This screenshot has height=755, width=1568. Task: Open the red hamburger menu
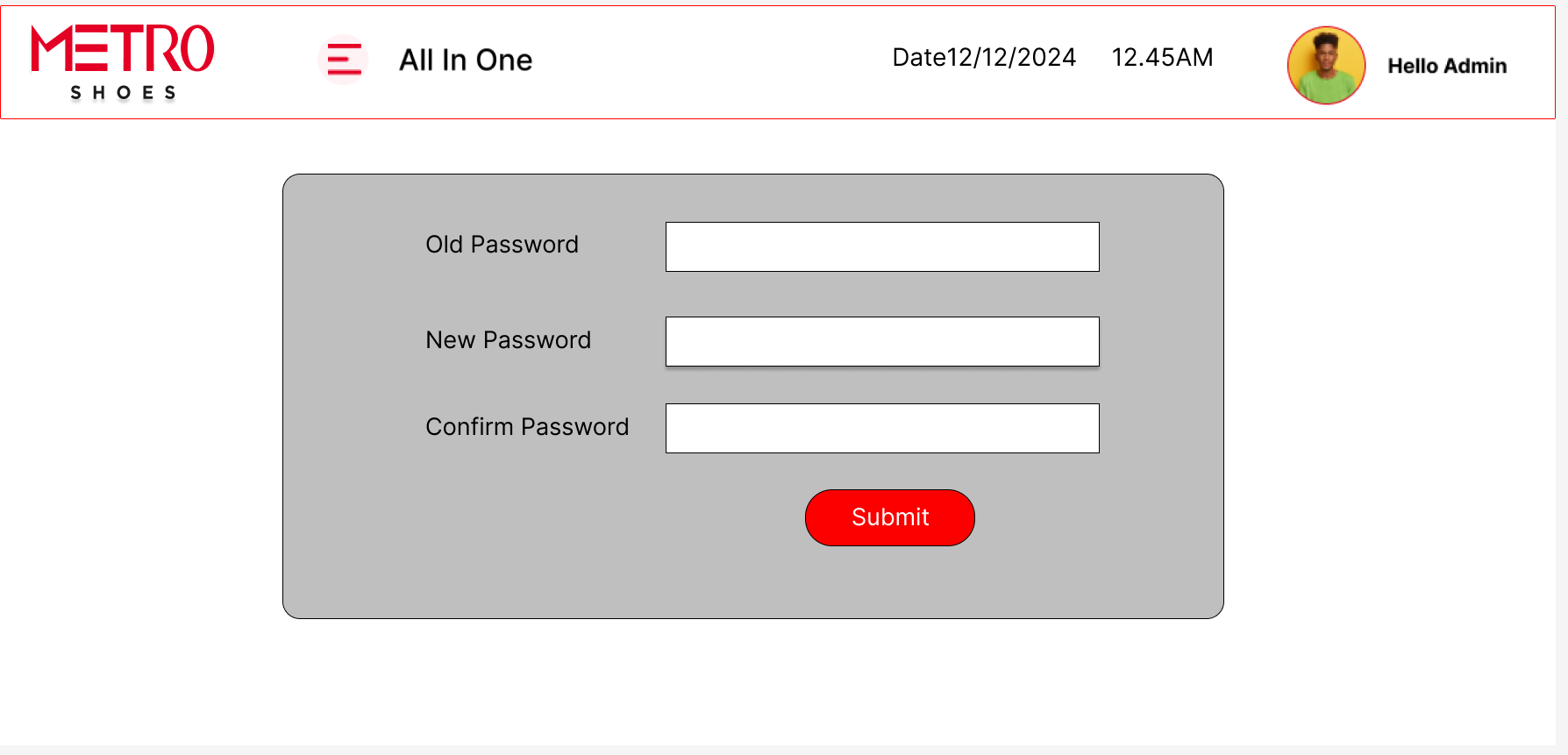point(343,60)
